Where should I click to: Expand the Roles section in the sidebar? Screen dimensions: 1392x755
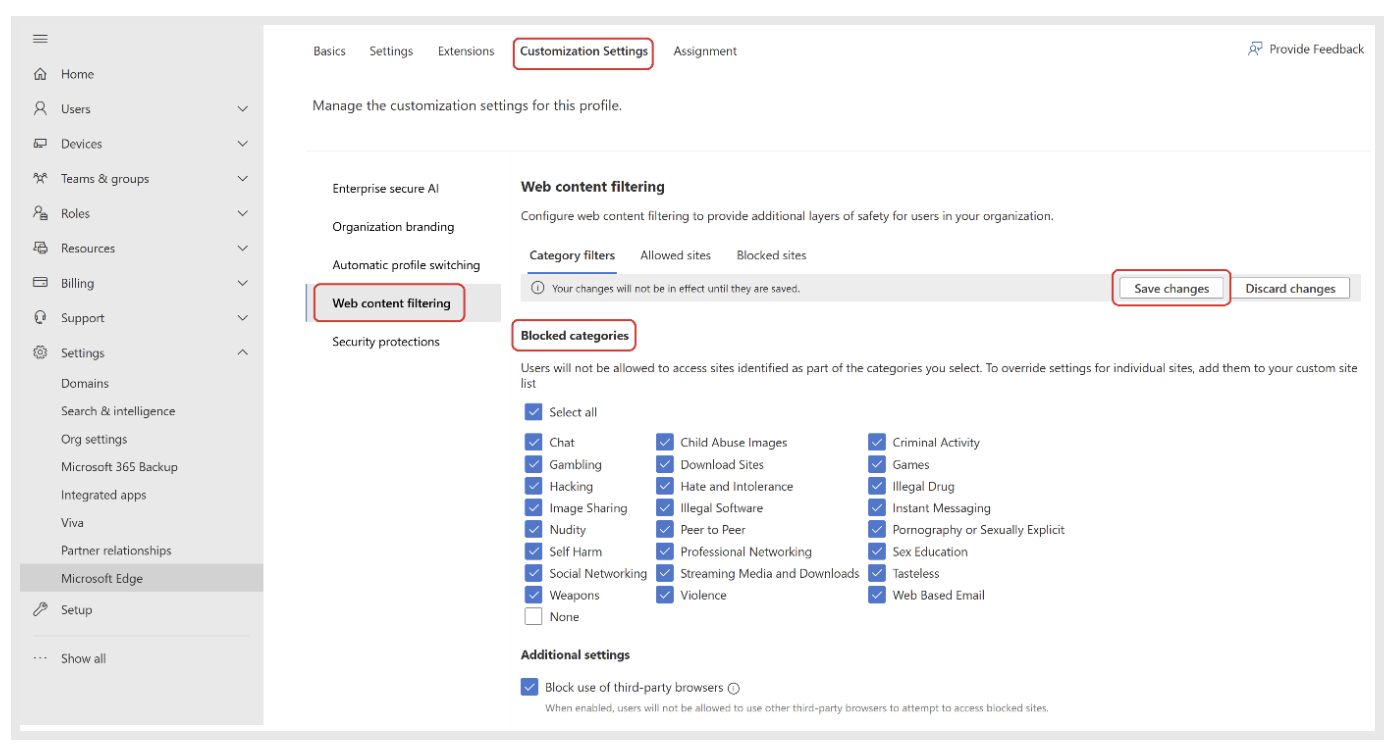click(x=241, y=213)
